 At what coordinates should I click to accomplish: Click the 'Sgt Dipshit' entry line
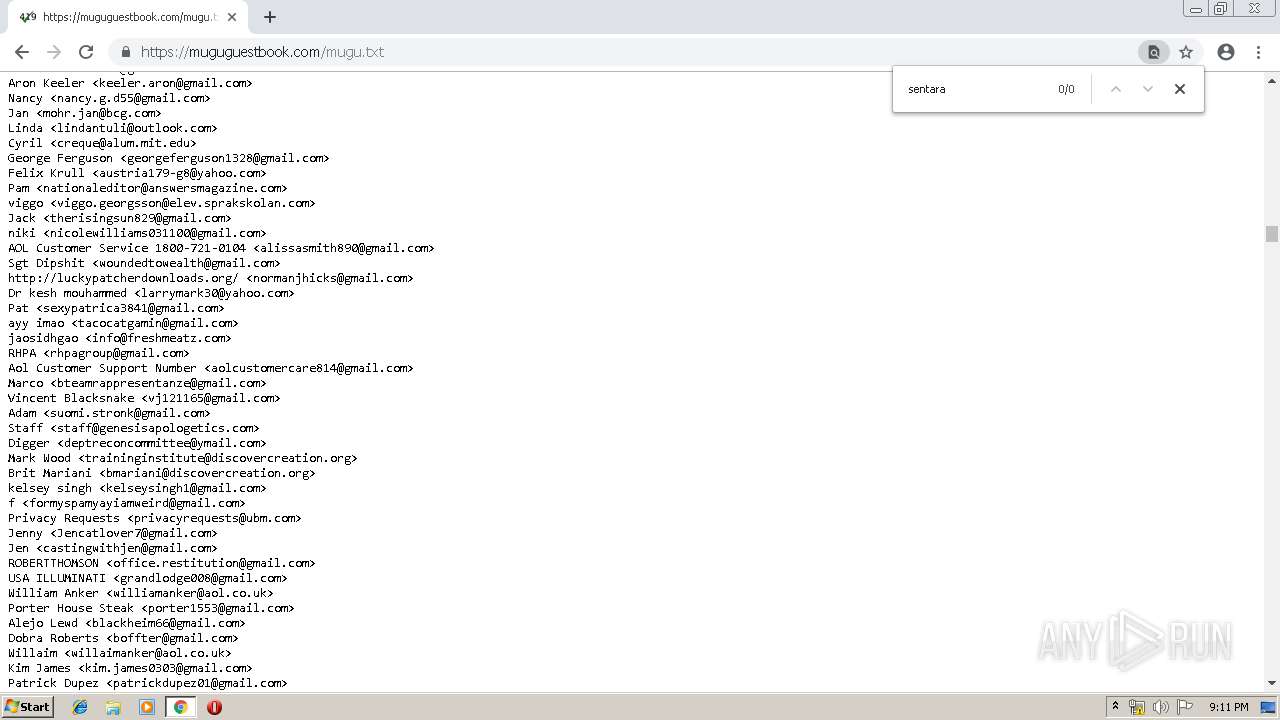pos(144,263)
